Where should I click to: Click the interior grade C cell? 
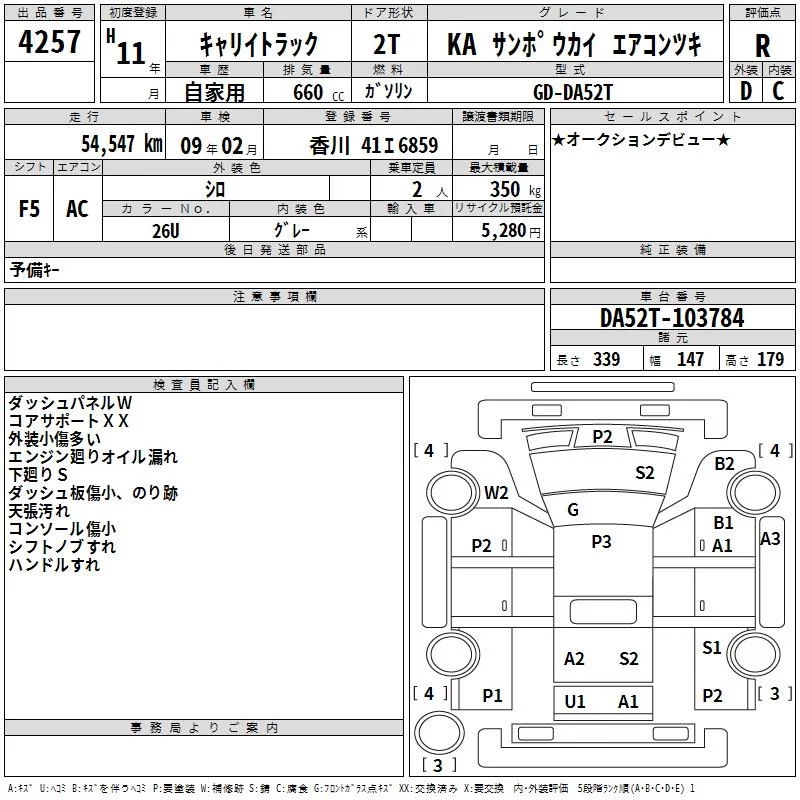779,91
